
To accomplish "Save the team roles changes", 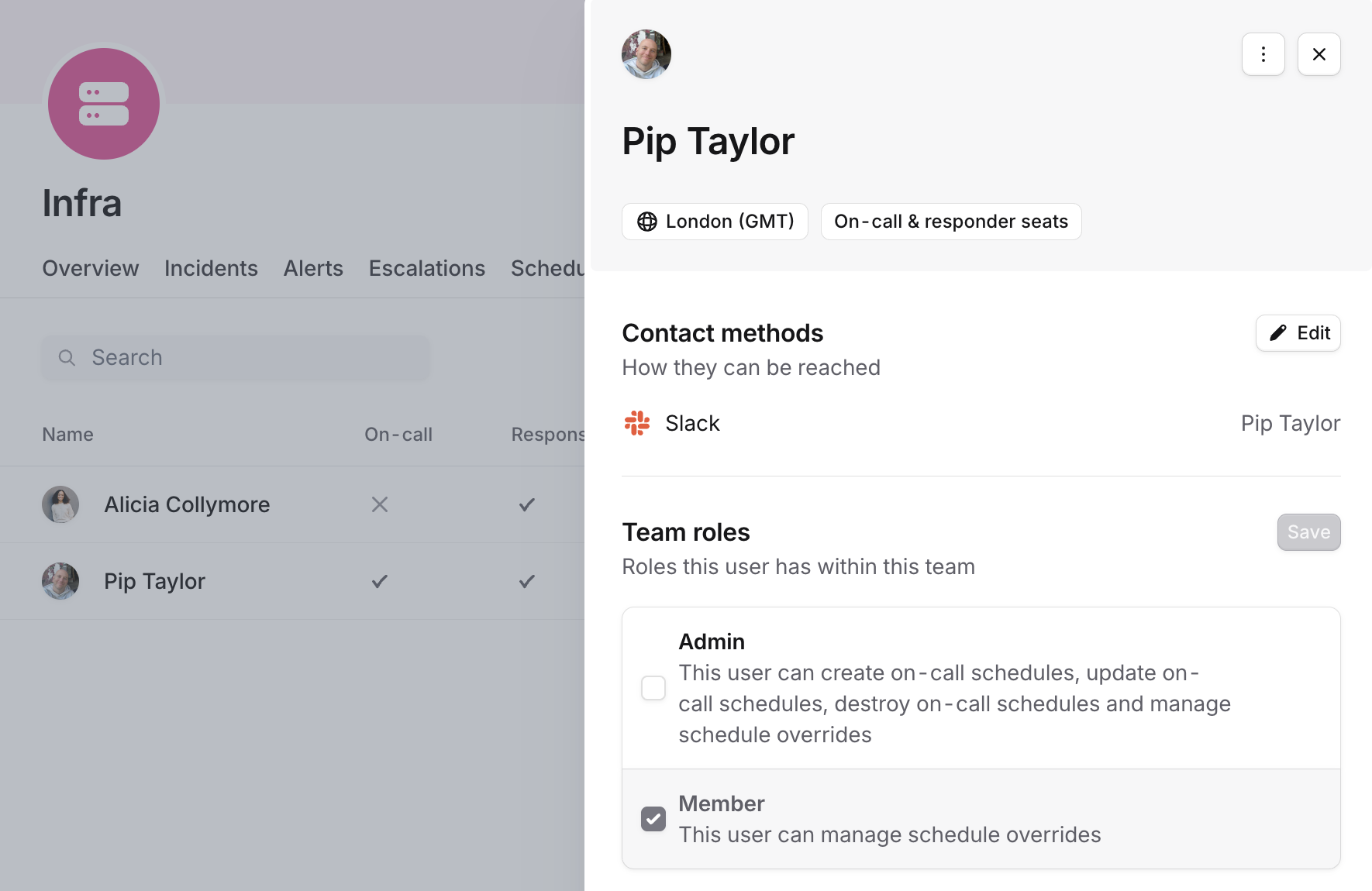I will pyautogui.click(x=1308, y=532).
